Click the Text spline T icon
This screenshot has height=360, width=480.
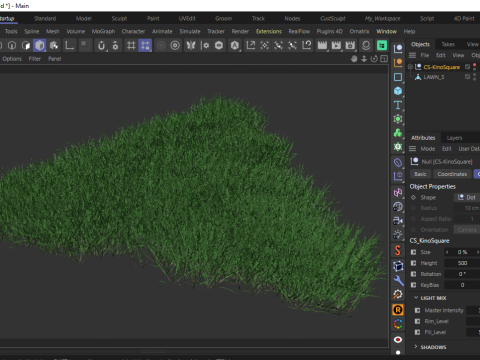(398, 105)
